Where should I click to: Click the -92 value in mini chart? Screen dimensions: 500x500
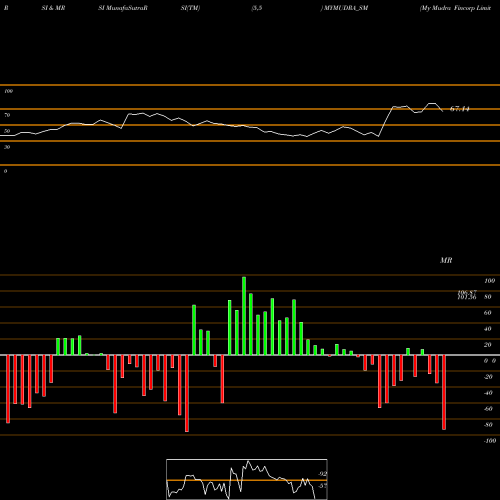point(322,474)
